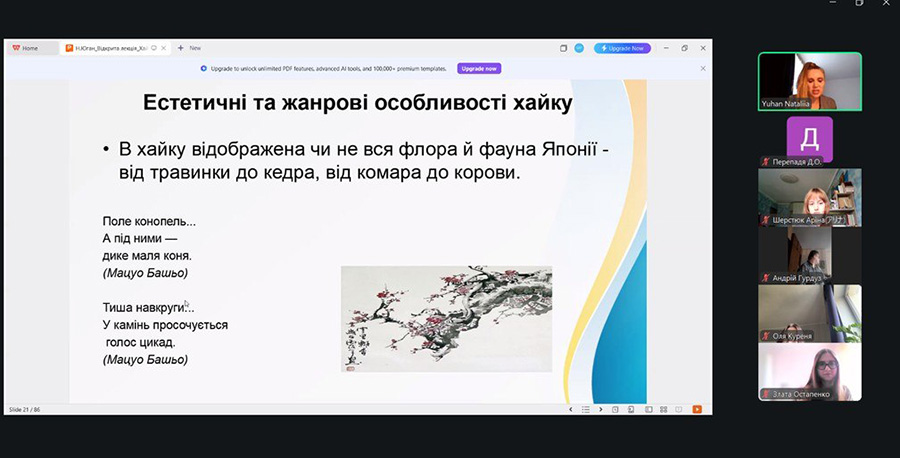This screenshot has width=900, height=458.
Task: Click muted mic icon on Андрій Гурдуз tile
Action: point(765,278)
